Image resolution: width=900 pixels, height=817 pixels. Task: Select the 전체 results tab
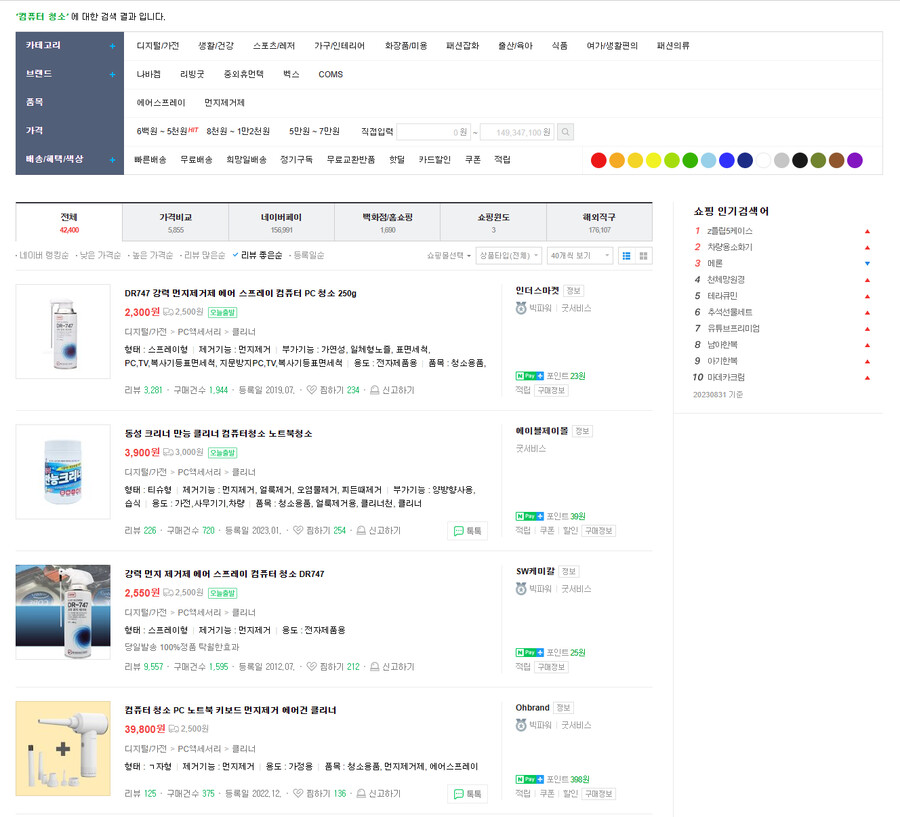69,223
